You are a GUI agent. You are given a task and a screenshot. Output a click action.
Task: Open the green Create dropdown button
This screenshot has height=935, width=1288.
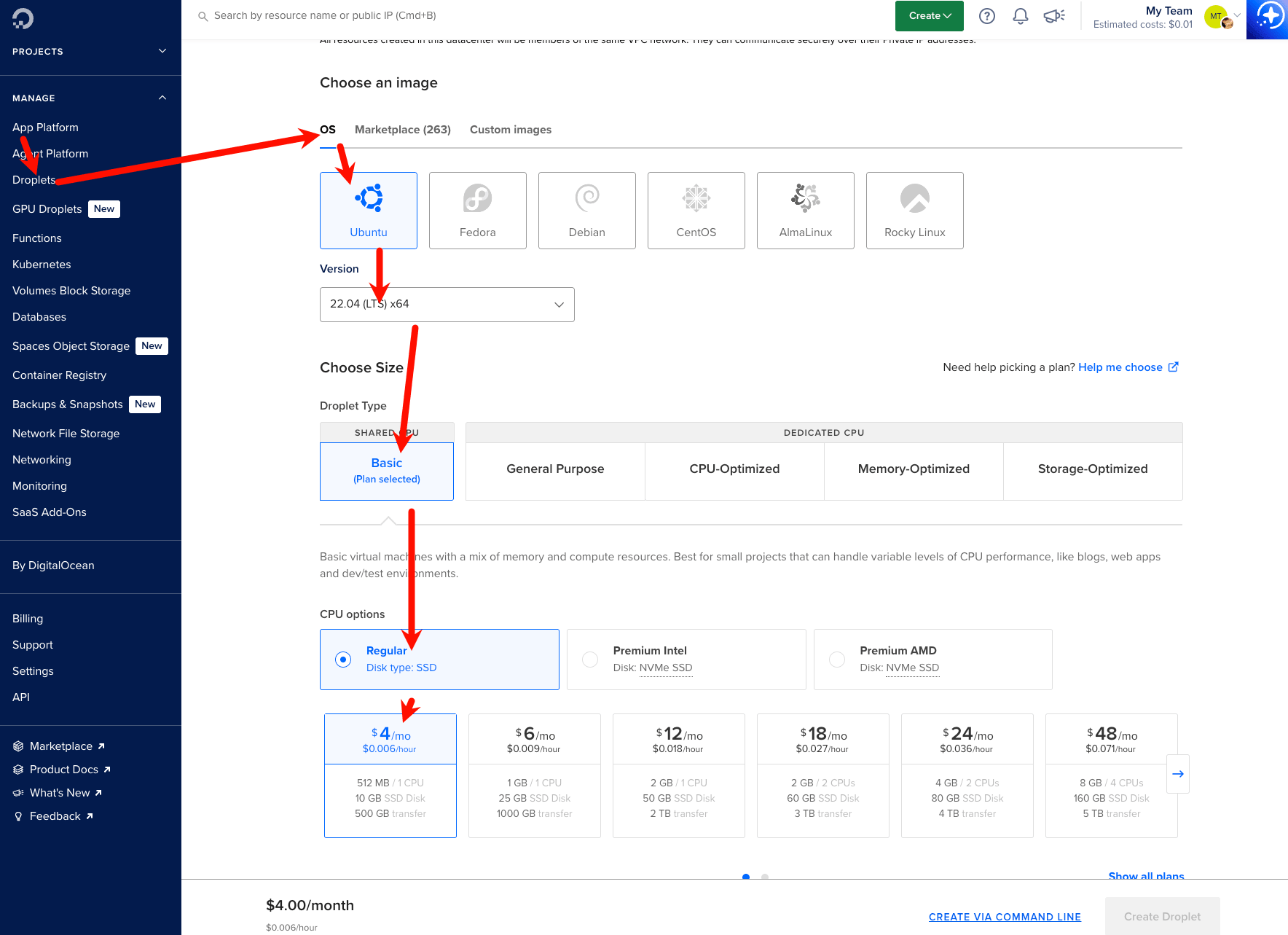click(930, 16)
